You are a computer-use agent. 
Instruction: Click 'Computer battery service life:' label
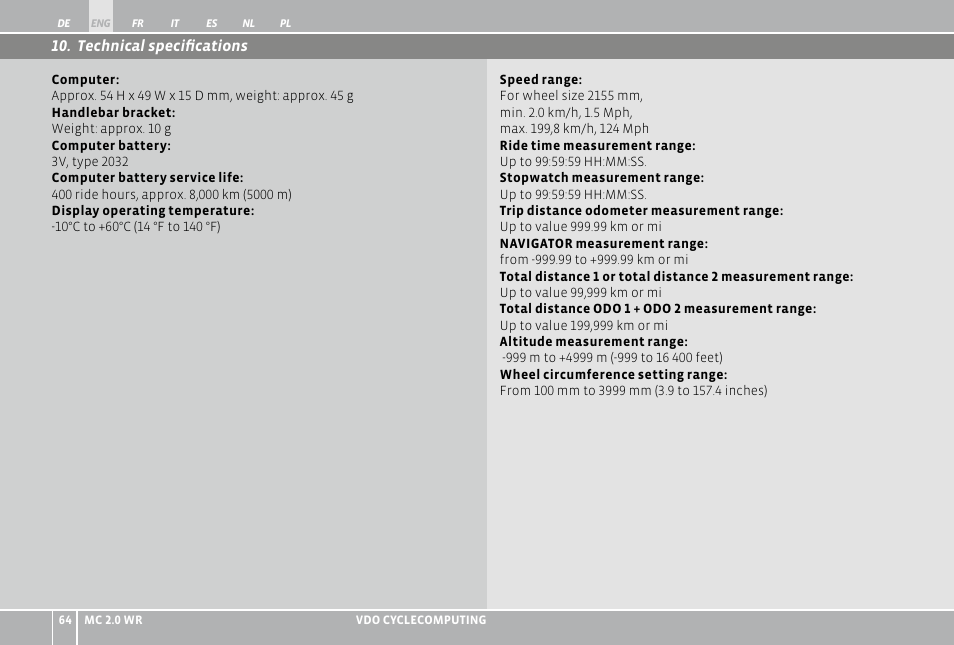(x=147, y=178)
